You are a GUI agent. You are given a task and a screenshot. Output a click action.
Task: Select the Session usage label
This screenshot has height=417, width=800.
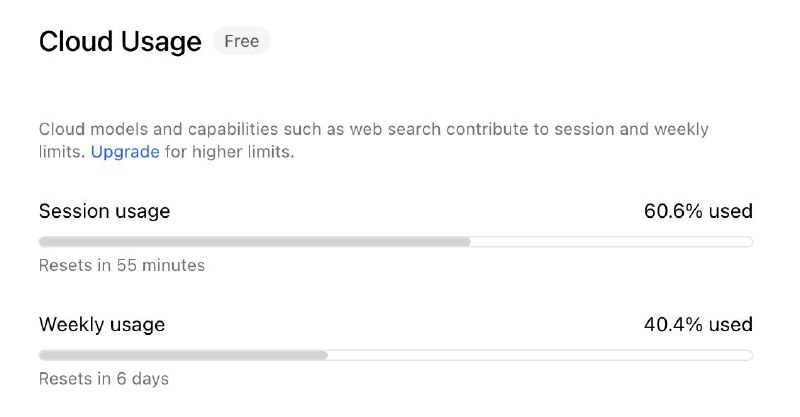tap(104, 211)
